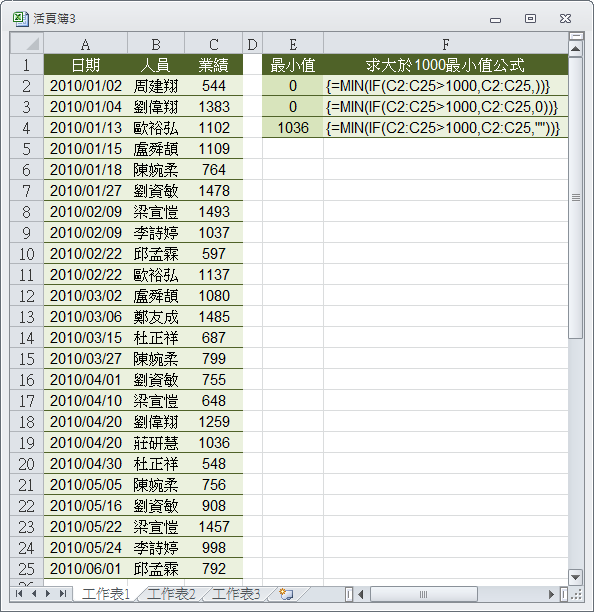
Task: Click the next sheet tab arrow
Action: coord(48,594)
